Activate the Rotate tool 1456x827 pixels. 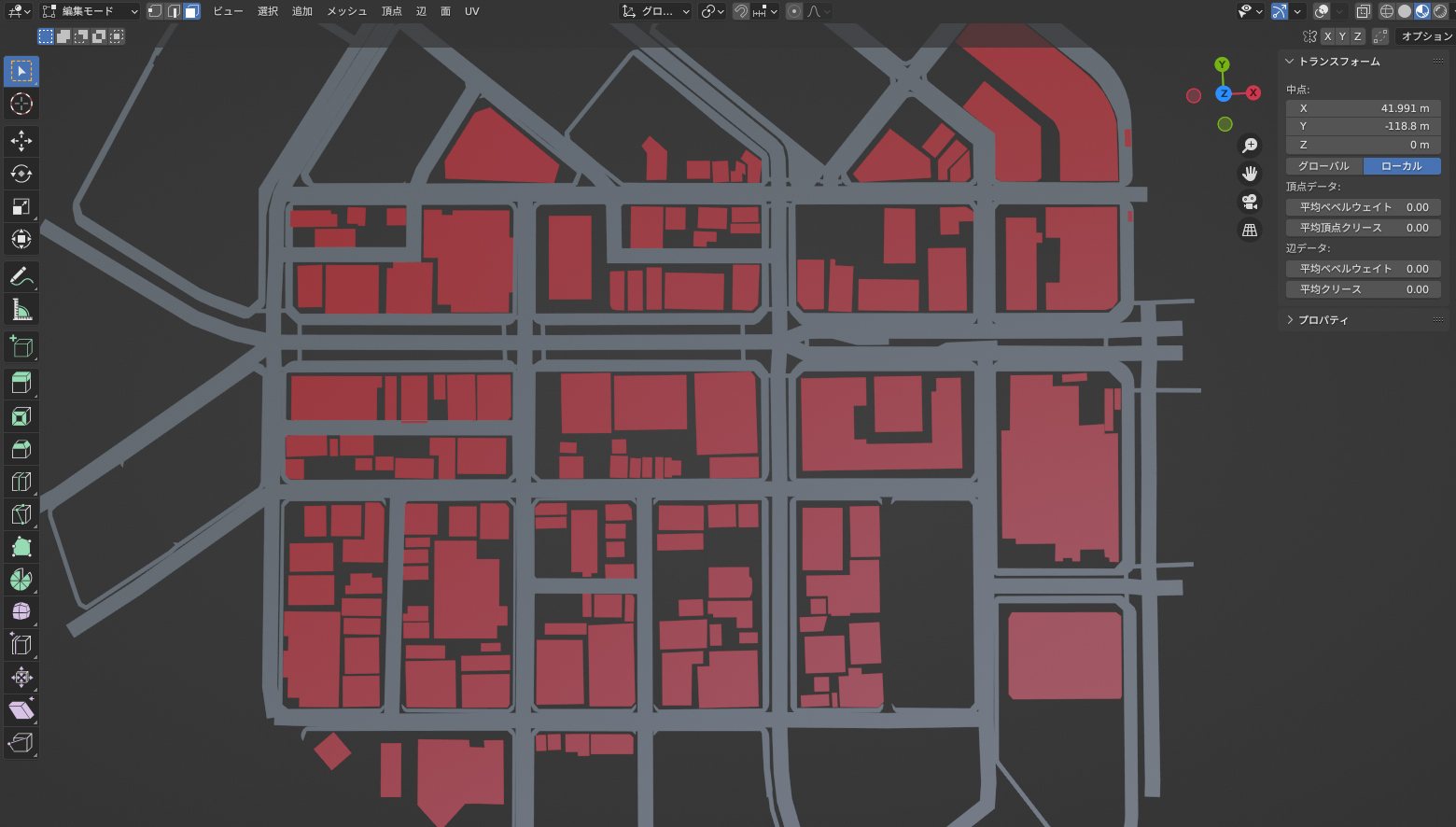pyautogui.click(x=21, y=174)
